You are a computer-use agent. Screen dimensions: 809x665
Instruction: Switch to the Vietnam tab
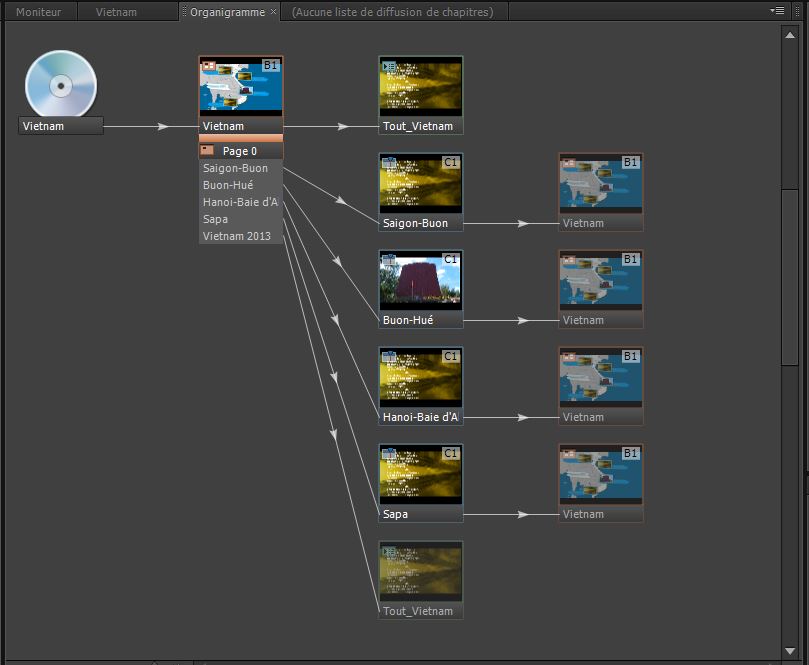116,12
